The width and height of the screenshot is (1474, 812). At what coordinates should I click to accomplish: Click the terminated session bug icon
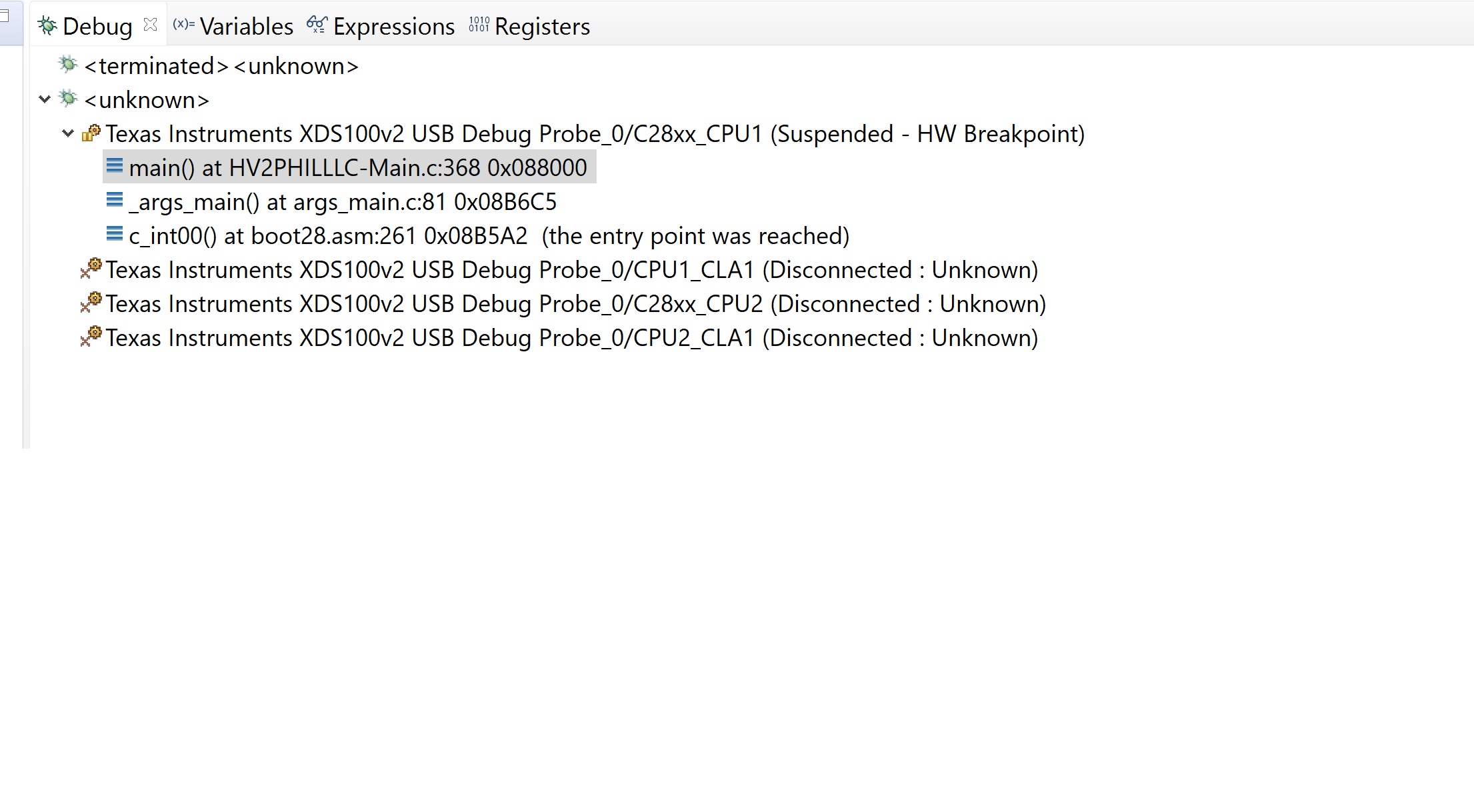68,65
